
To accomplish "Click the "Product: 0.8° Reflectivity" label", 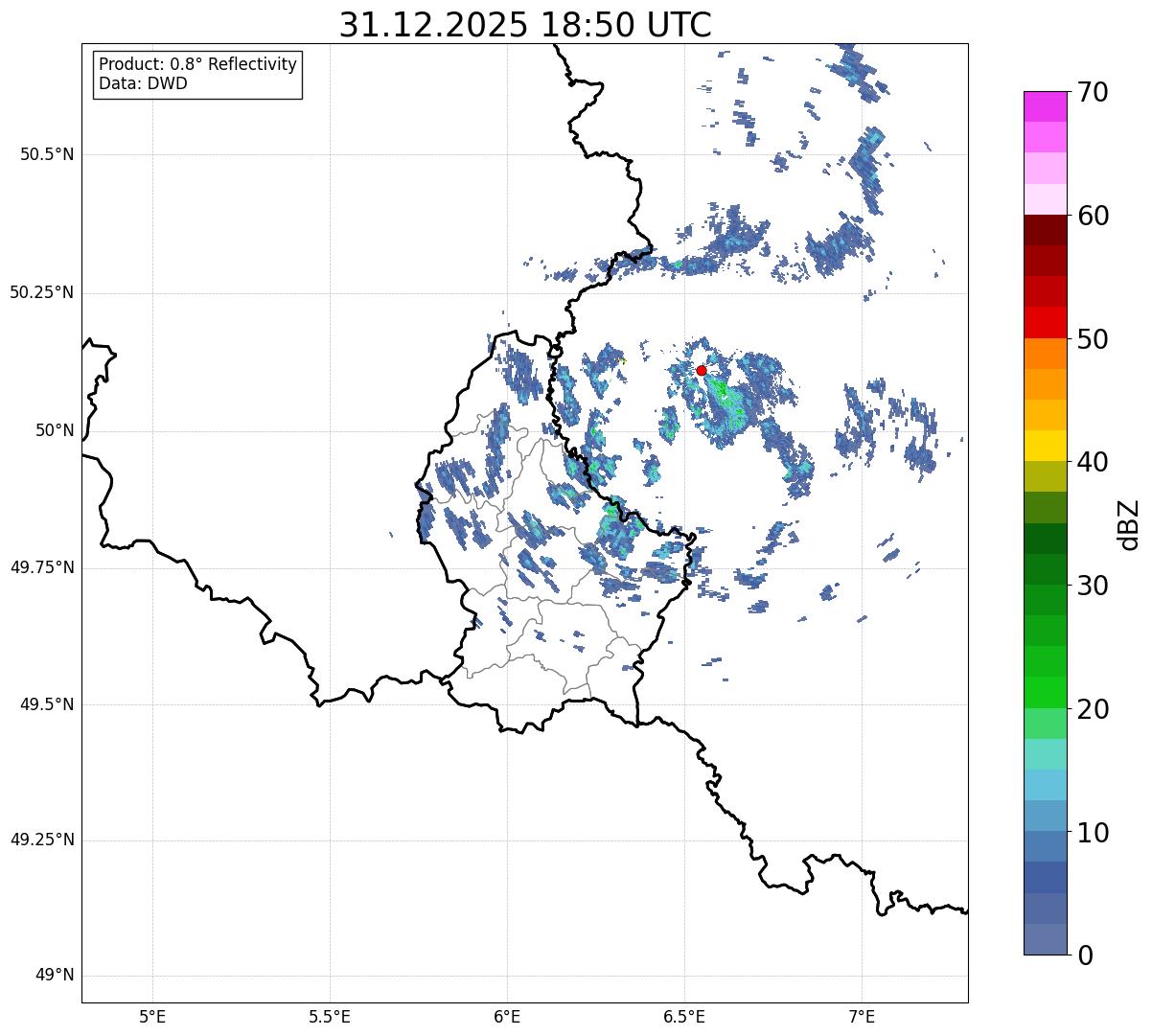I will pyautogui.click(x=198, y=64).
